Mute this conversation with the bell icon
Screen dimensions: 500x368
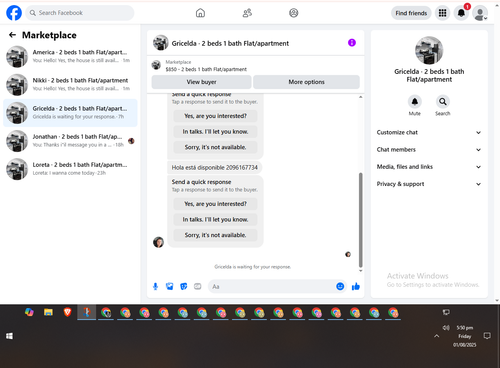click(415, 102)
